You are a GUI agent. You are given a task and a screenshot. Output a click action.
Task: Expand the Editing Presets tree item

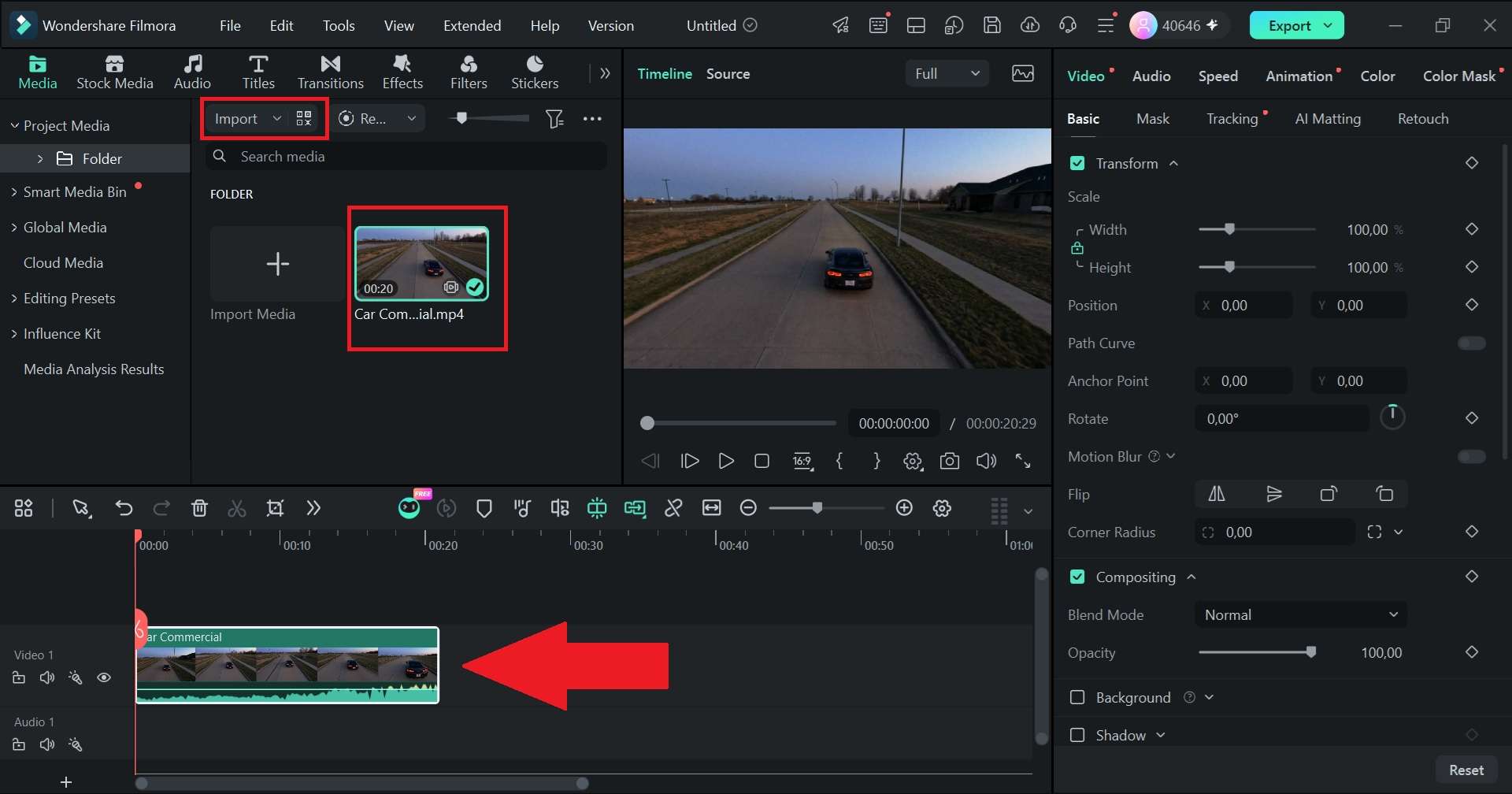point(14,299)
